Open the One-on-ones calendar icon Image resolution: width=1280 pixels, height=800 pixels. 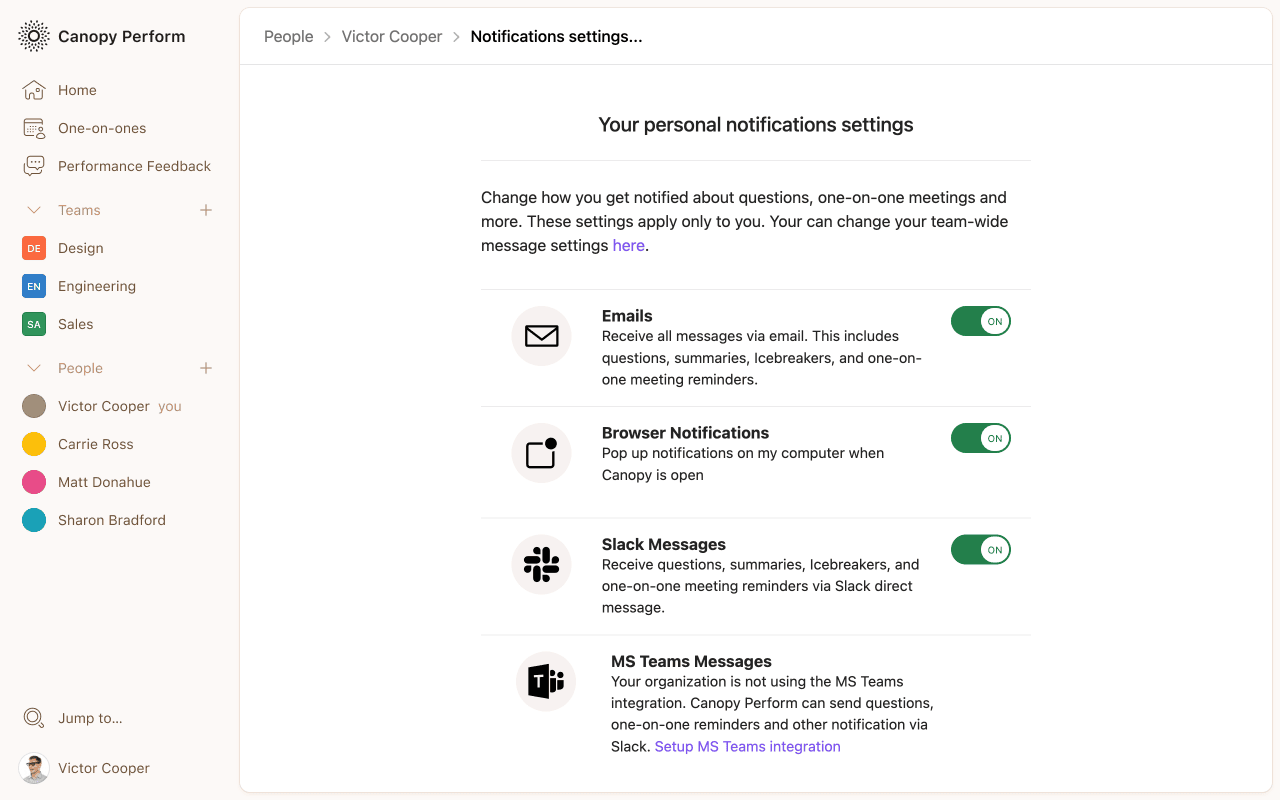[34, 128]
